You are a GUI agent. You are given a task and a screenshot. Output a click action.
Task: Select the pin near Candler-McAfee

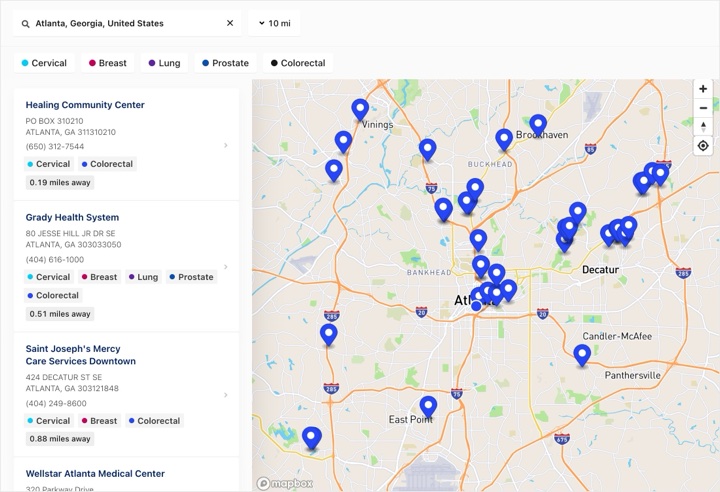tap(582, 356)
